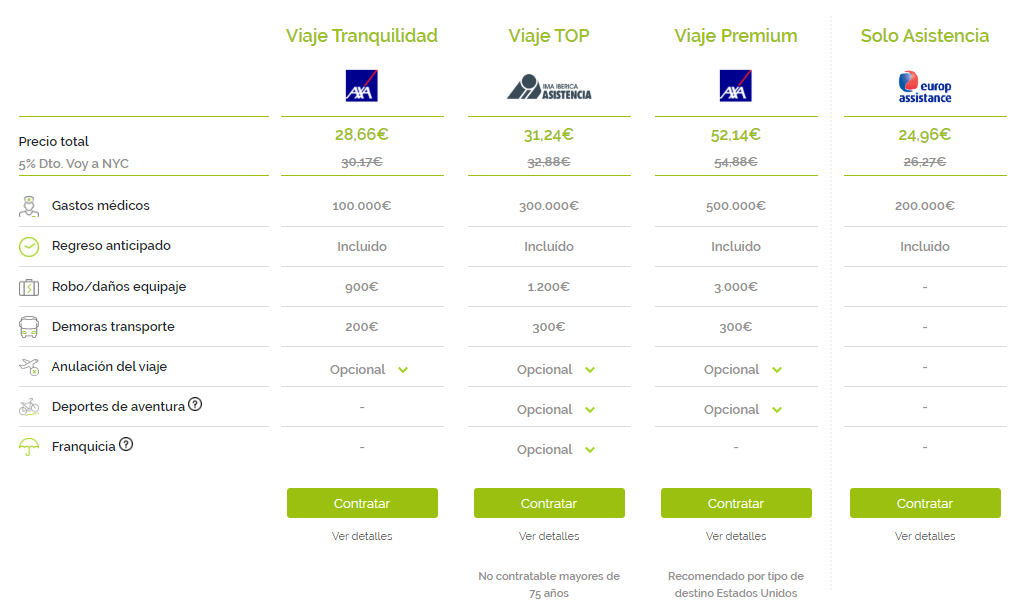This screenshot has width=1020, height=613.
Task: Click the Franquicia question mark icon
Action: [126, 444]
